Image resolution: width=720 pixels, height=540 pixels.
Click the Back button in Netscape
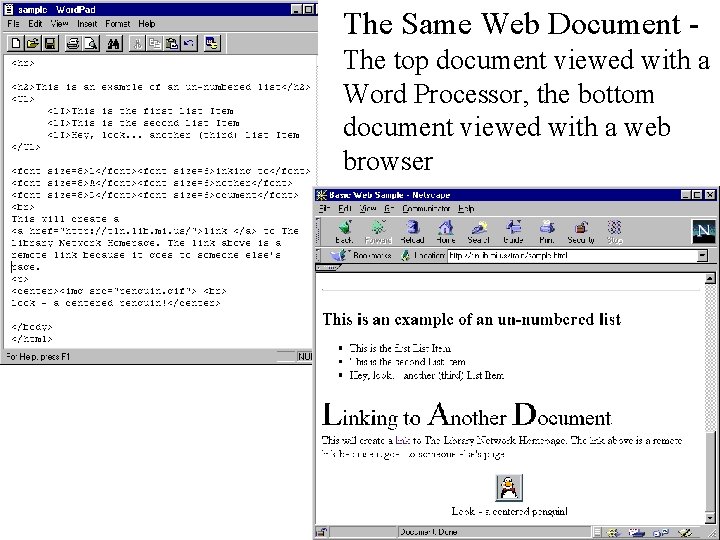[x=344, y=232]
